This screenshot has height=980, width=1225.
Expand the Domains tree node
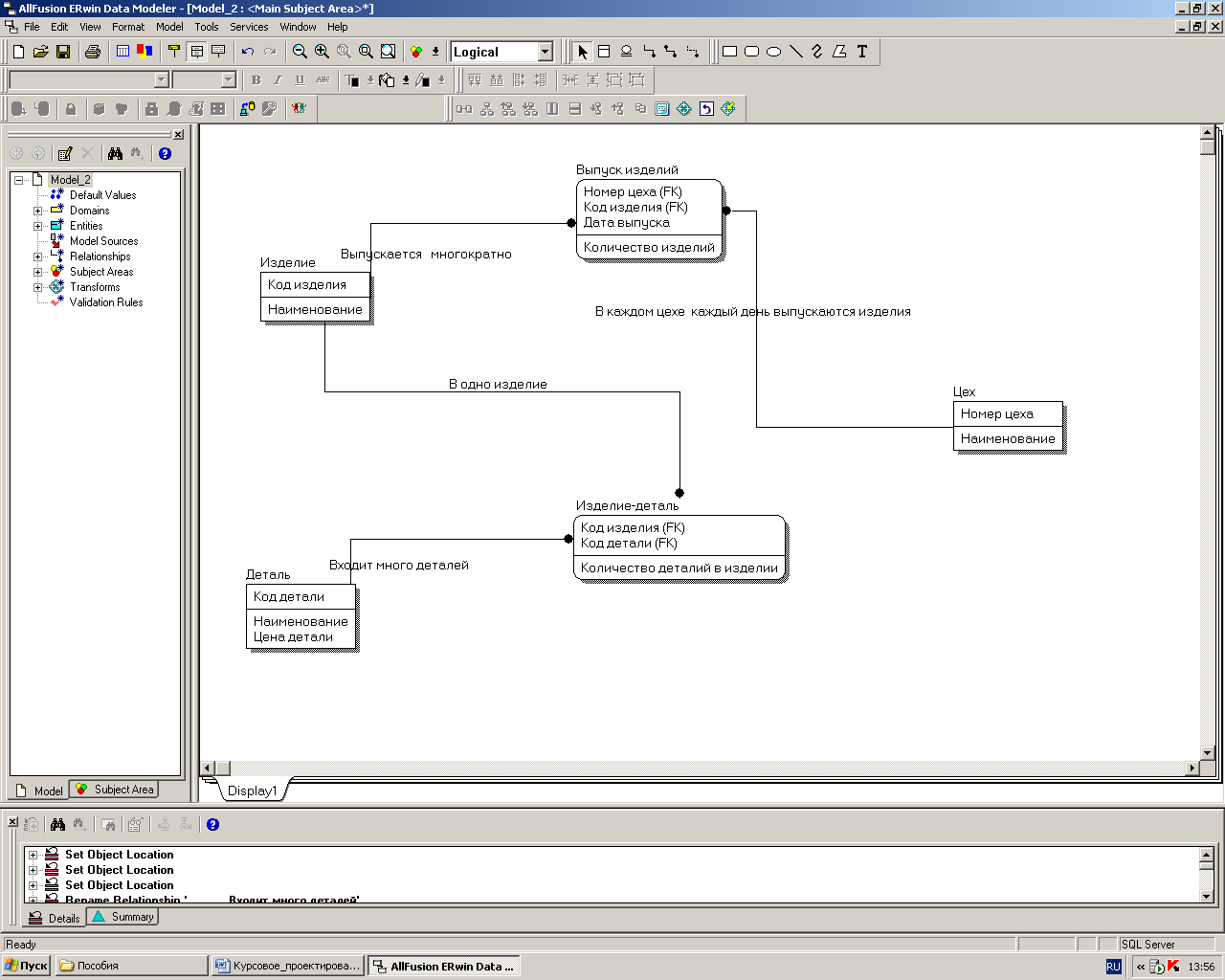coord(38,211)
